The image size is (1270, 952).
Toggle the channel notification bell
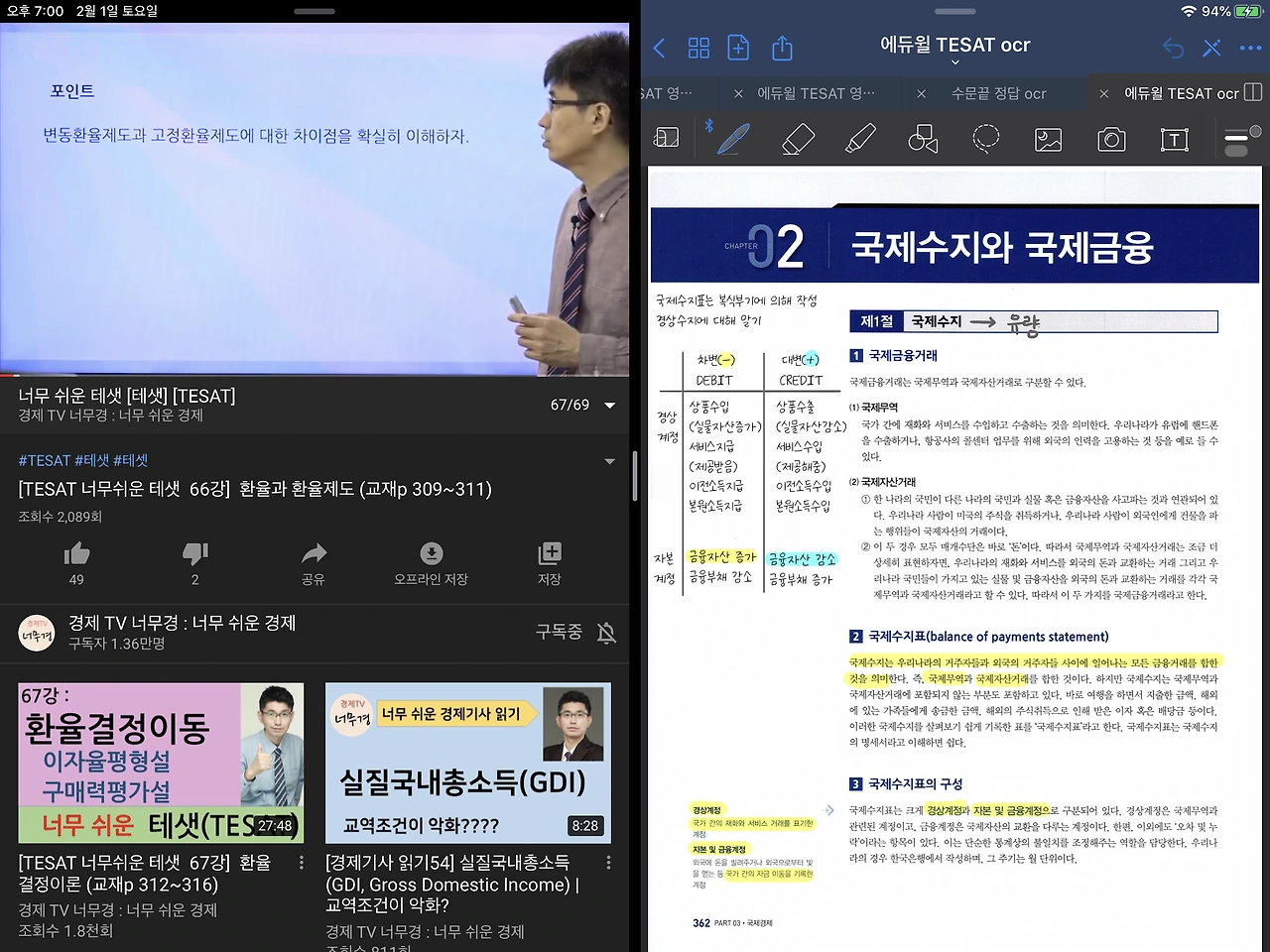[607, 633]
